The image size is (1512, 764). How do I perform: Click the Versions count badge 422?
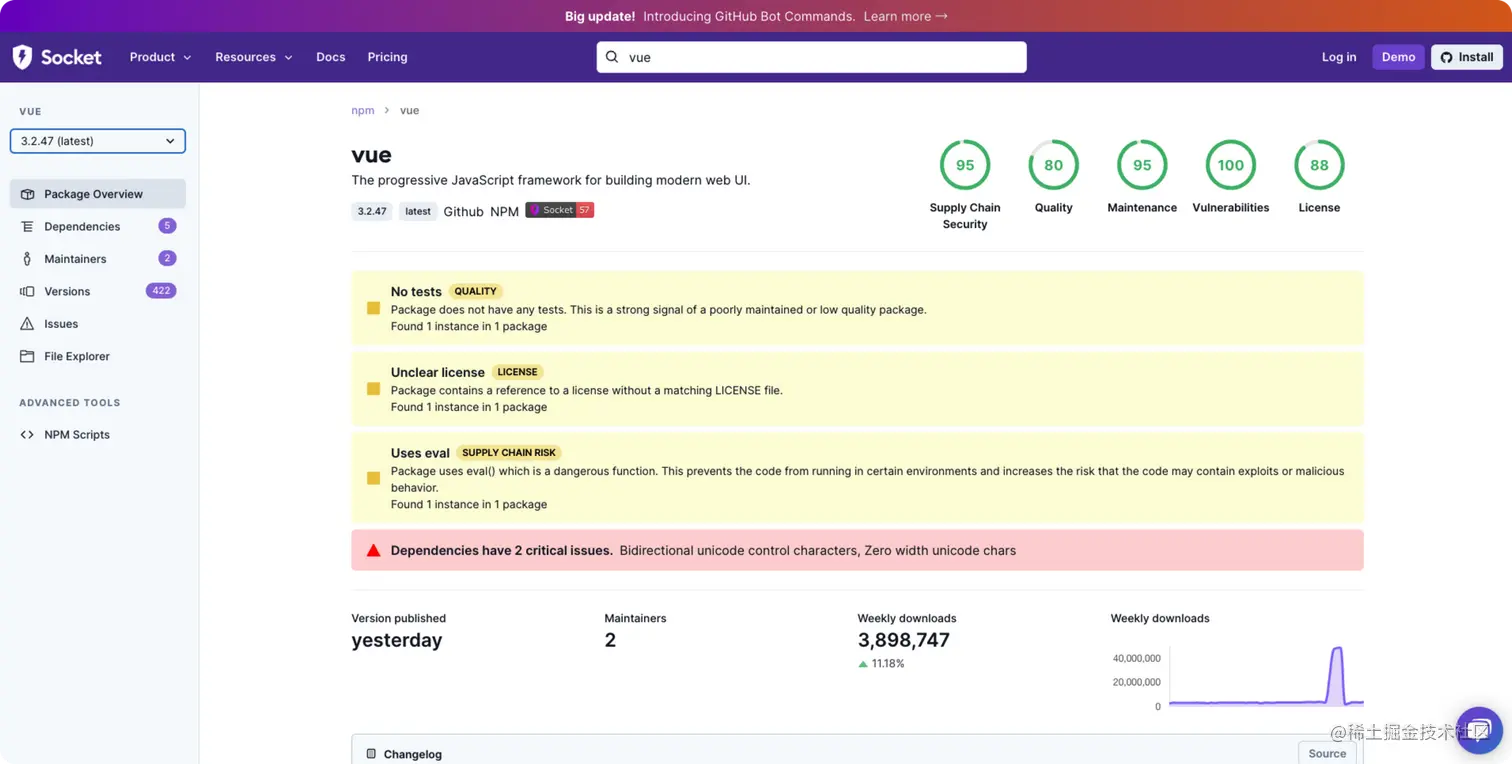click(x=161, y=291)
